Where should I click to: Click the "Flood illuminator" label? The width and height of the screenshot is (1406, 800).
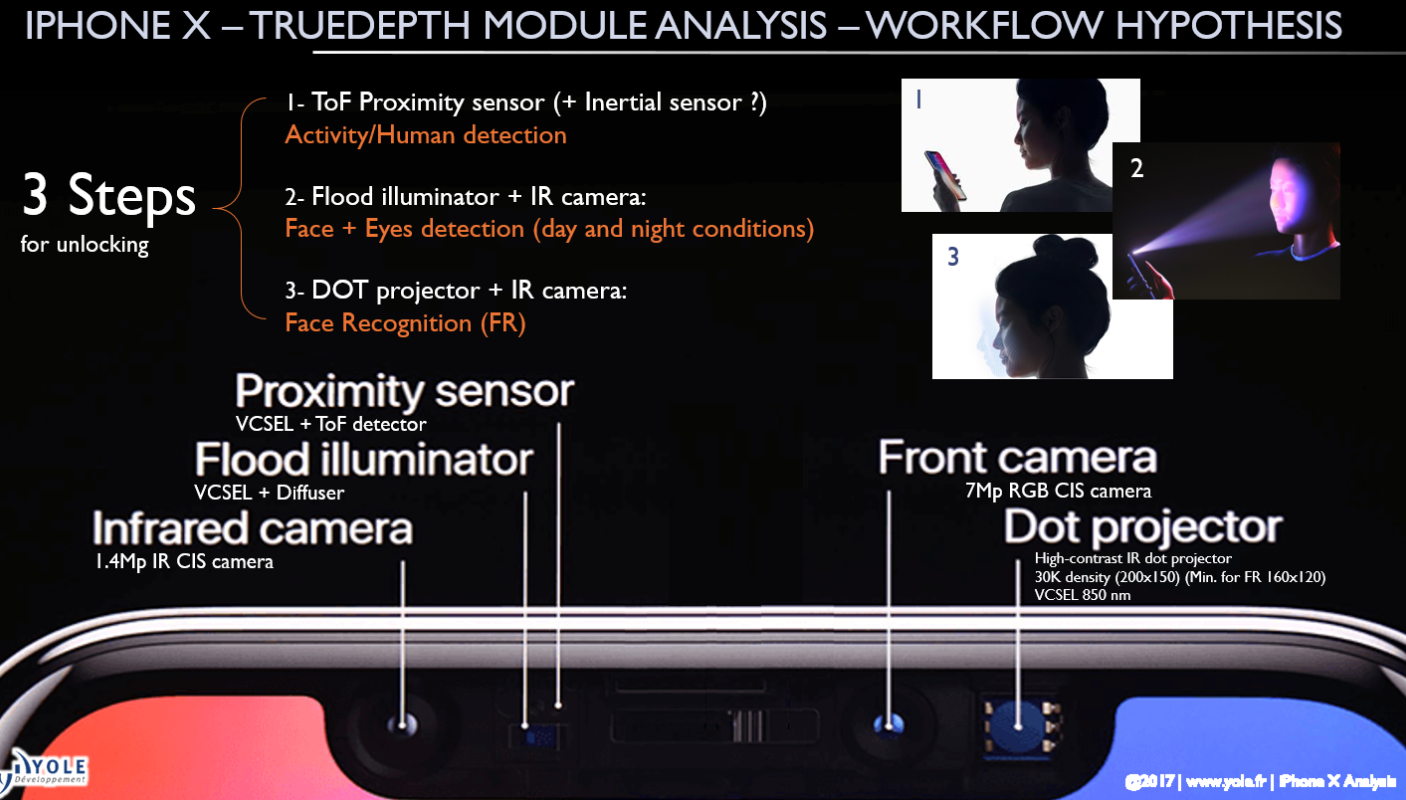[x=364, y=460]
